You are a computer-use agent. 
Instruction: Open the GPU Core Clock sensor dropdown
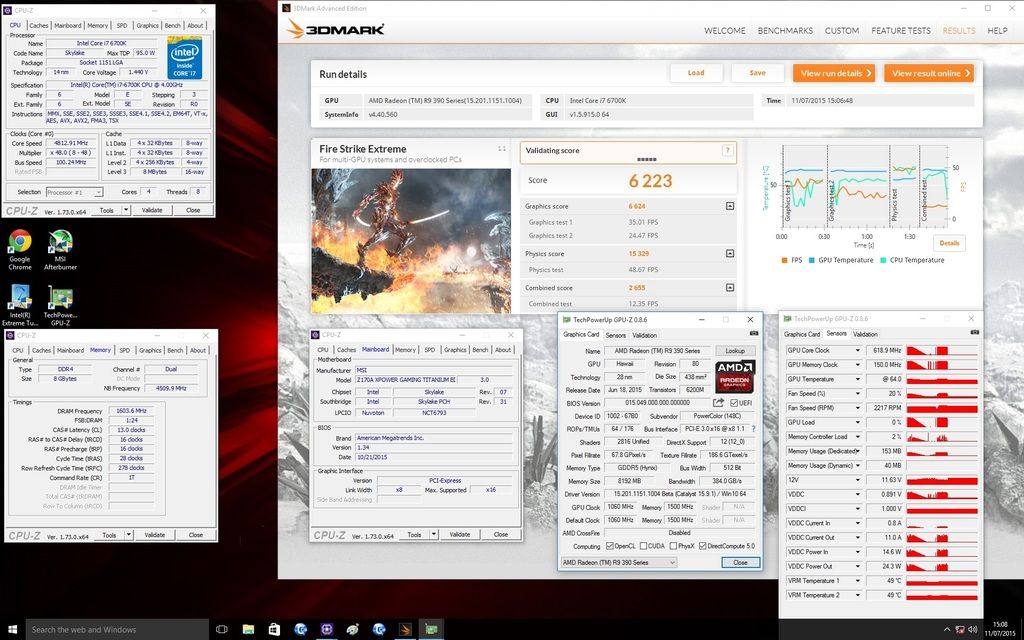[857, 351]
